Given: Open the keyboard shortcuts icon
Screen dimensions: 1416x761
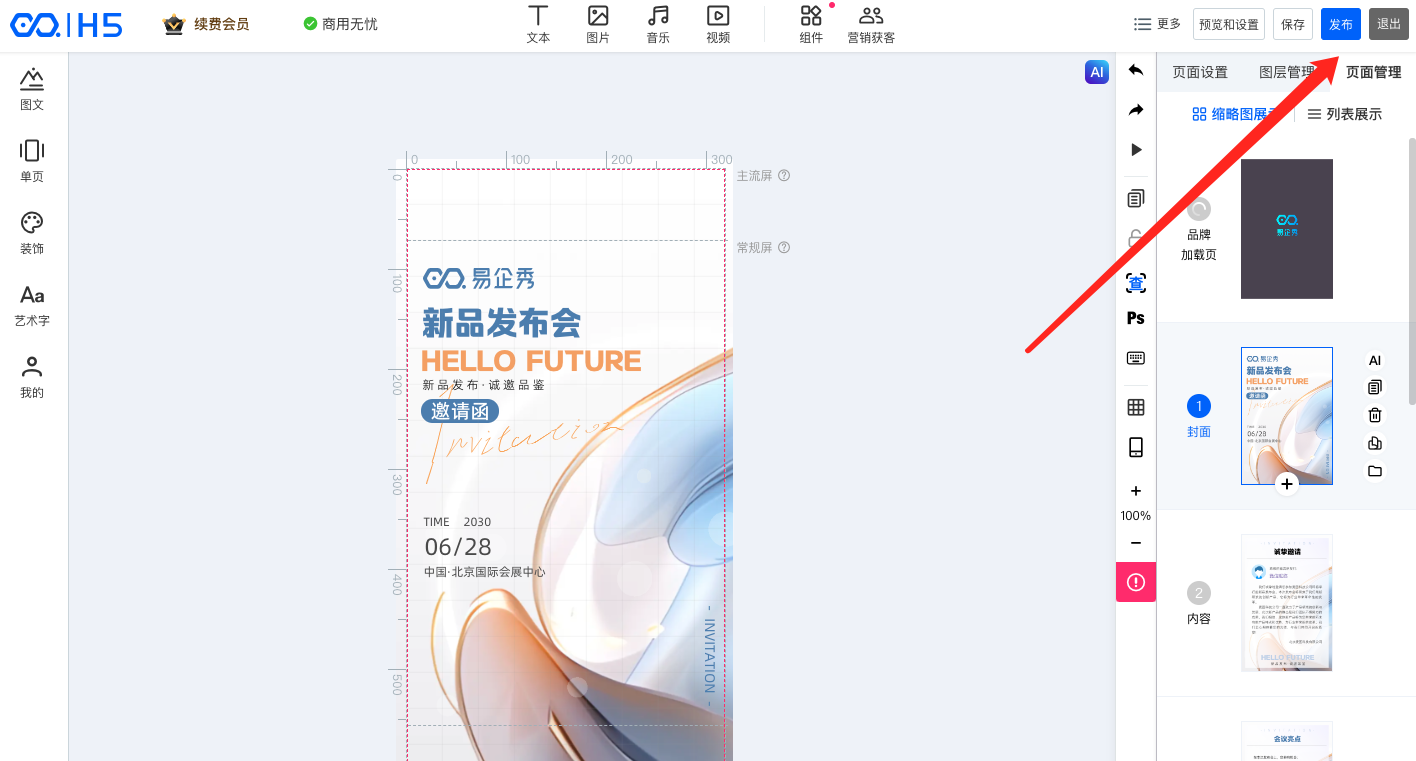Looking at the screenshot, I should [1136, 358].
